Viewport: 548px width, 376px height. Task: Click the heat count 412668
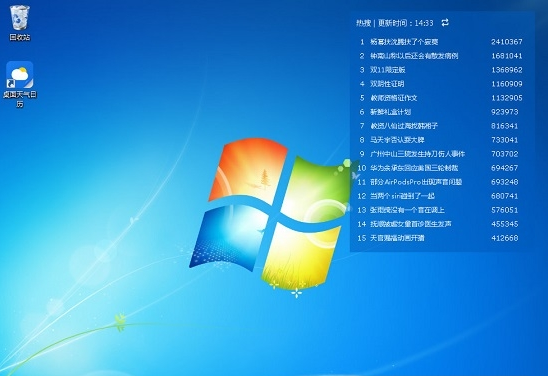[x=505, y=238]
